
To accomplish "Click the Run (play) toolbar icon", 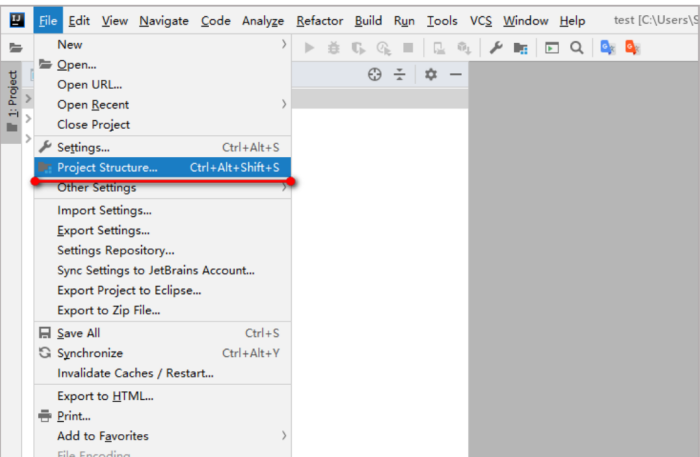I will 309,47.
